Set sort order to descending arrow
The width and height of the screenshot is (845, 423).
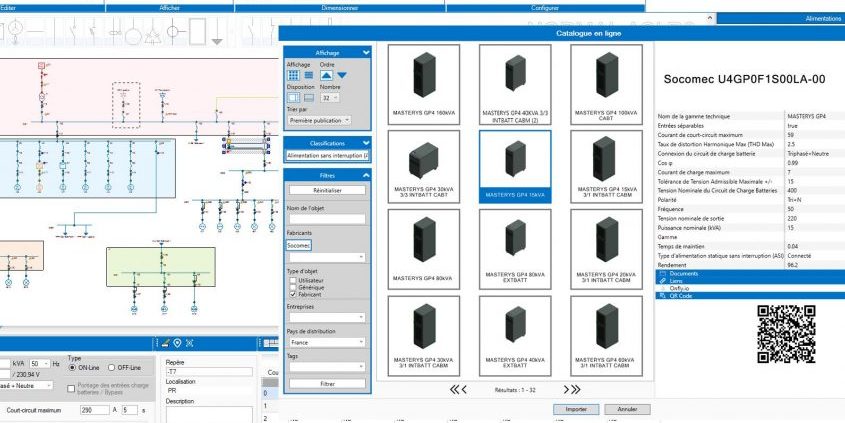342,75
